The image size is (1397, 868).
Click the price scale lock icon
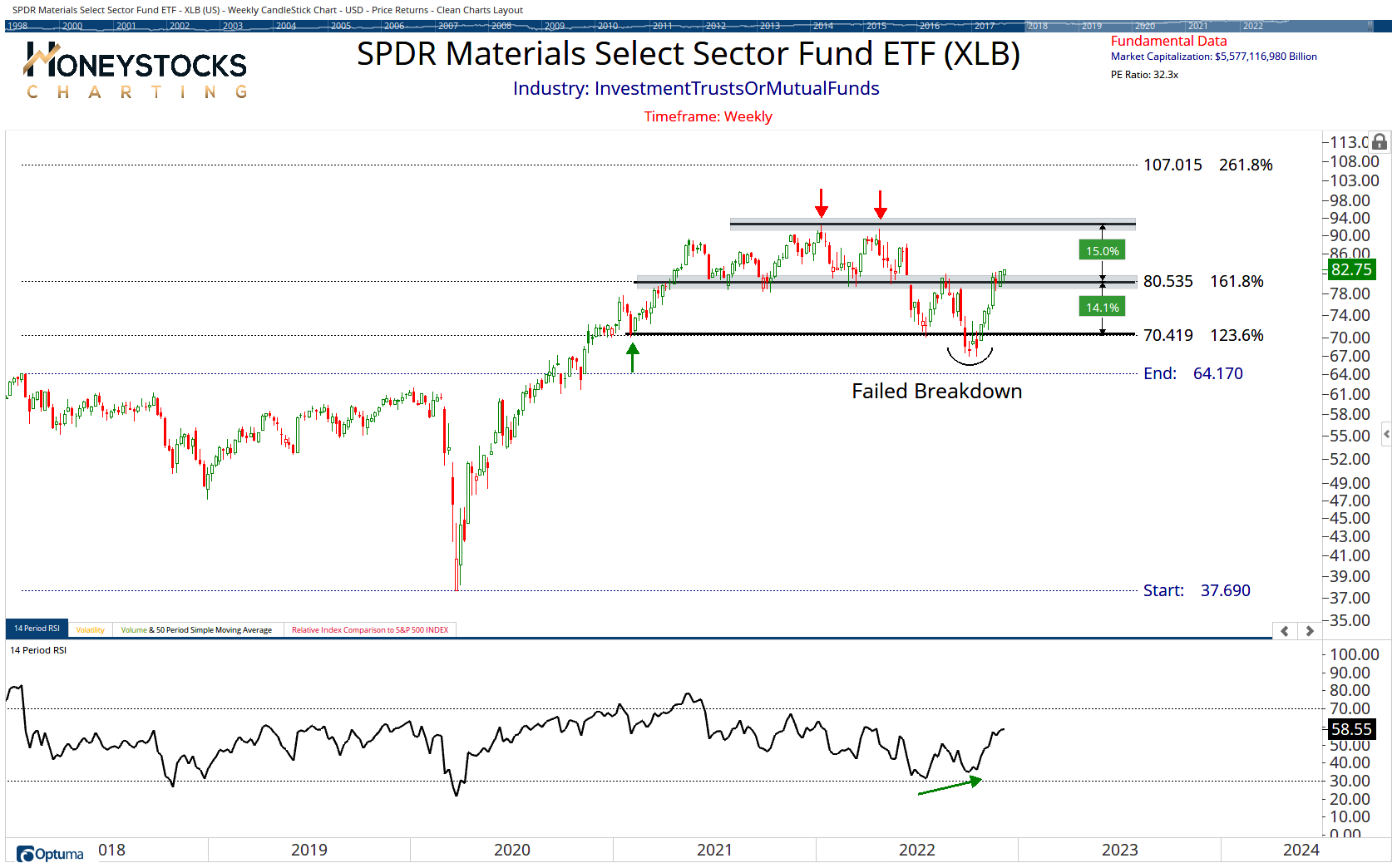(1380, 142)
